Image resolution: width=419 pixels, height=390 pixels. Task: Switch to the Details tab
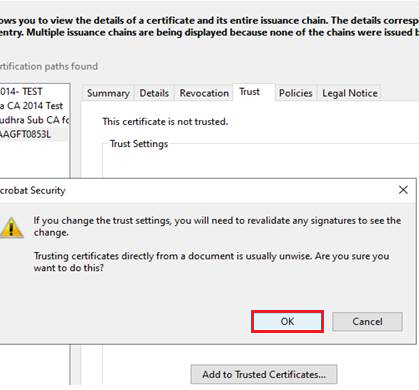pos(154,93)
